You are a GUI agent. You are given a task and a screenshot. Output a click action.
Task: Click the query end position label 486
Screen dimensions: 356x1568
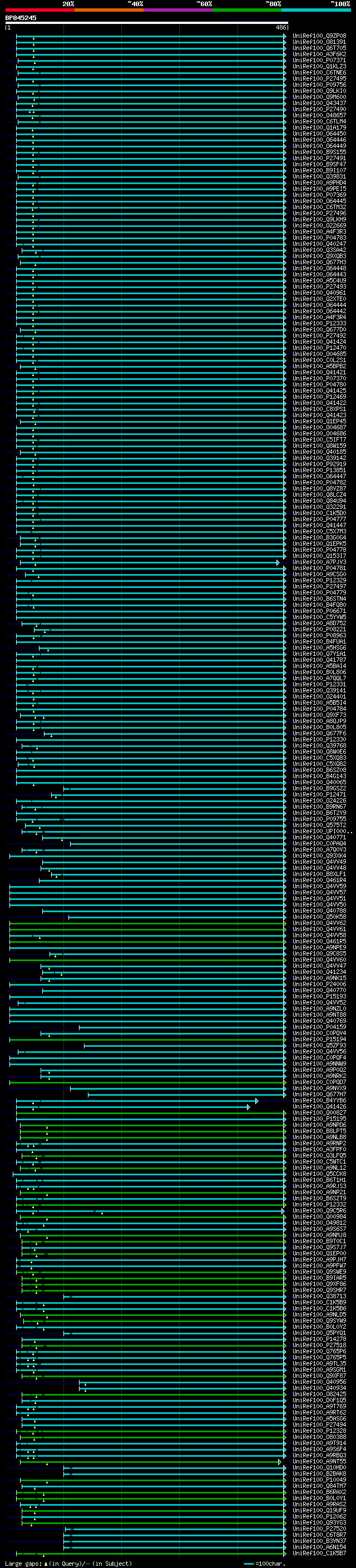point(280,27)
